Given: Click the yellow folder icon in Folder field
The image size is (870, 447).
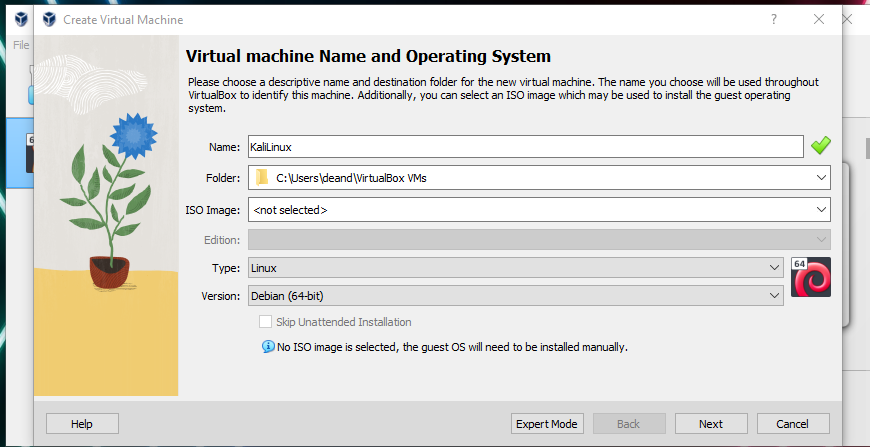Looking at the screenshot, I should (262, 178).
